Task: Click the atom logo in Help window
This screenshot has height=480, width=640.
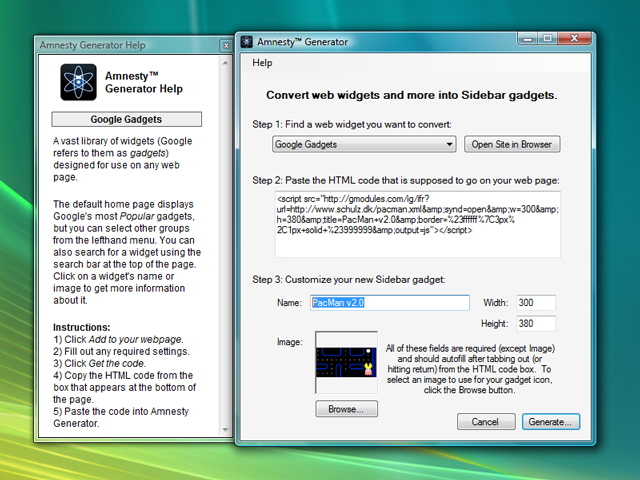Action: pyautogui.click(x=78, y=82)
